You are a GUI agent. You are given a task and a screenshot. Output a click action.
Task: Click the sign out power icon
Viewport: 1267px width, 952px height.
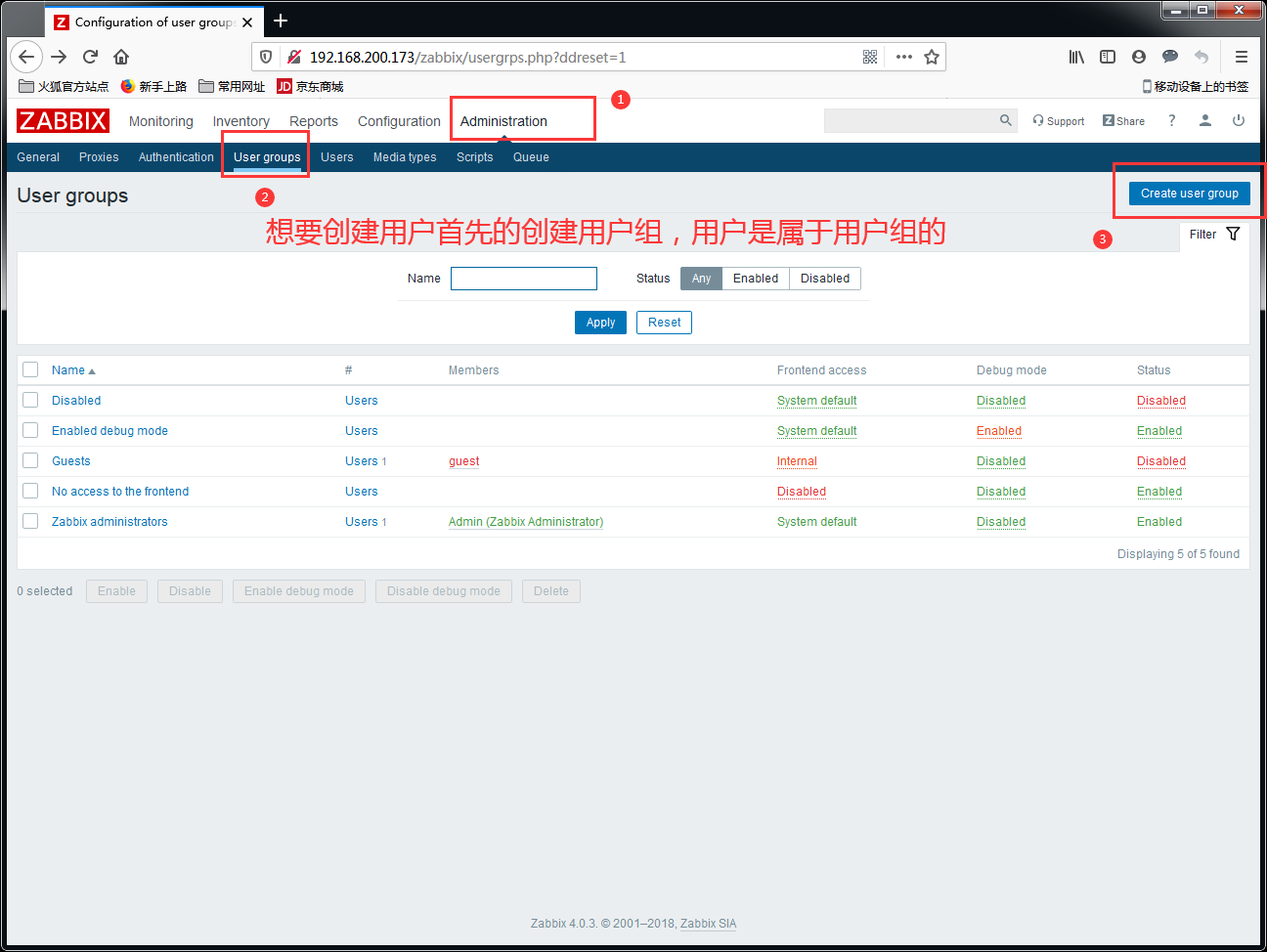1238,120
